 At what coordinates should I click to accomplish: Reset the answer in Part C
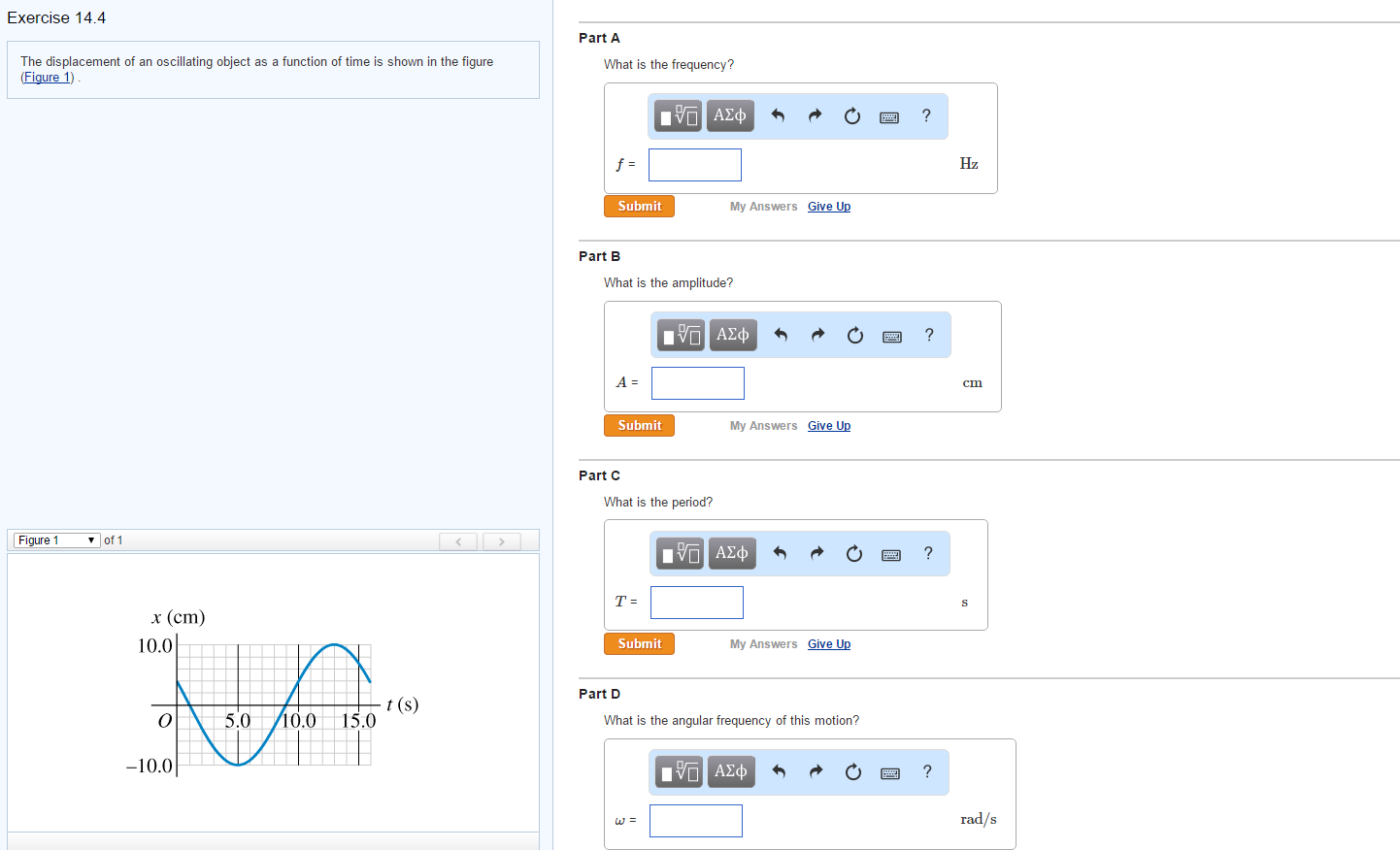point(854,553)
